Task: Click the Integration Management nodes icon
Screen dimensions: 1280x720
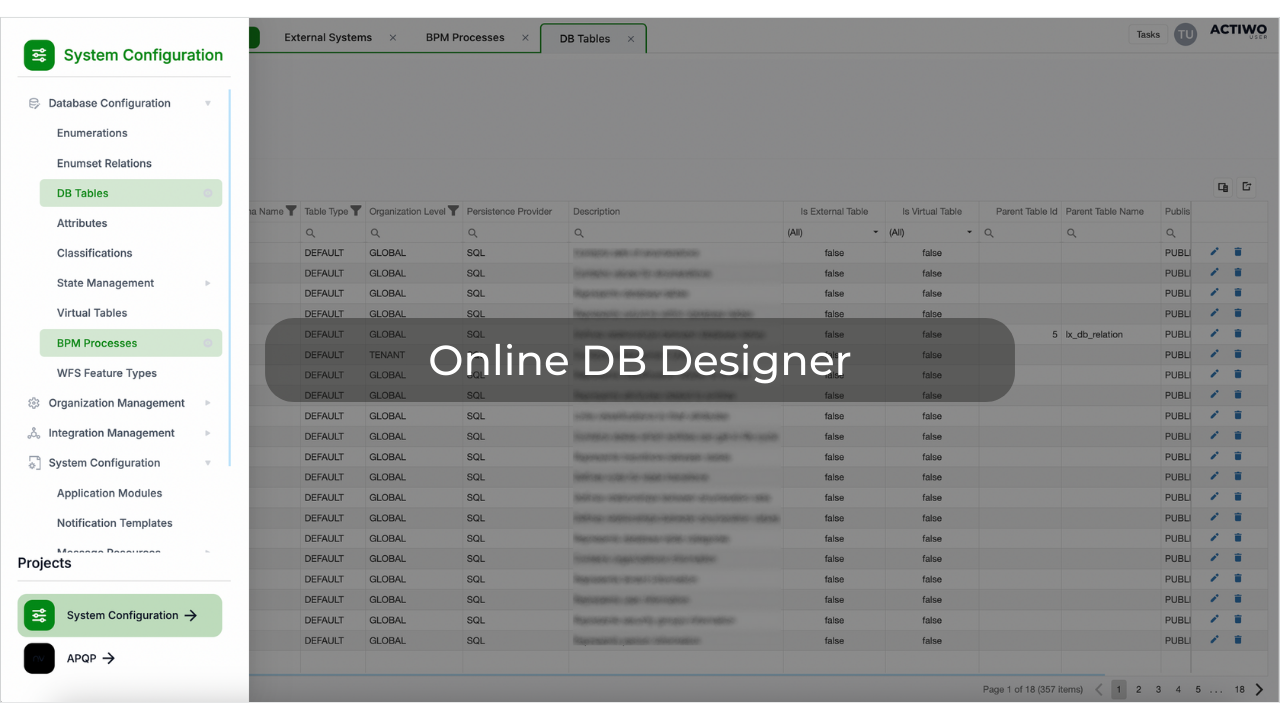Action: point(34,433)
